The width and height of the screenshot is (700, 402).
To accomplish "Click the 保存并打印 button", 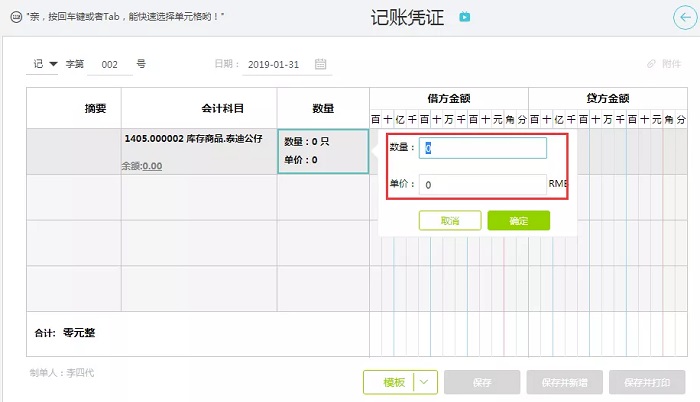I will point(647,381).
